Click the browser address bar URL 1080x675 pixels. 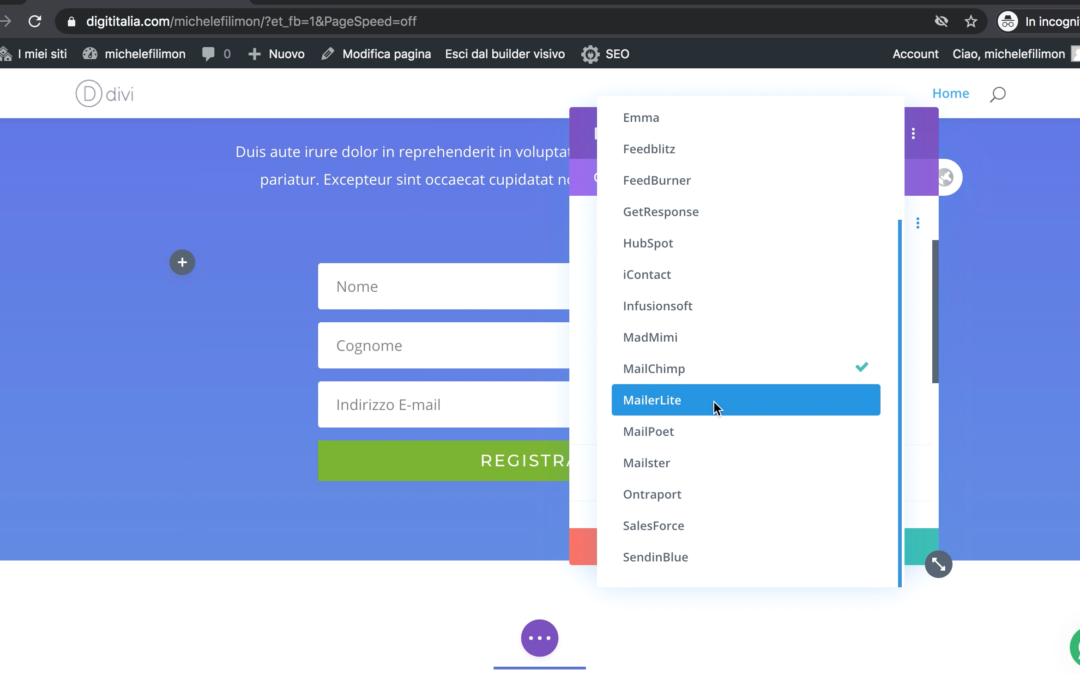coord(251,21)
